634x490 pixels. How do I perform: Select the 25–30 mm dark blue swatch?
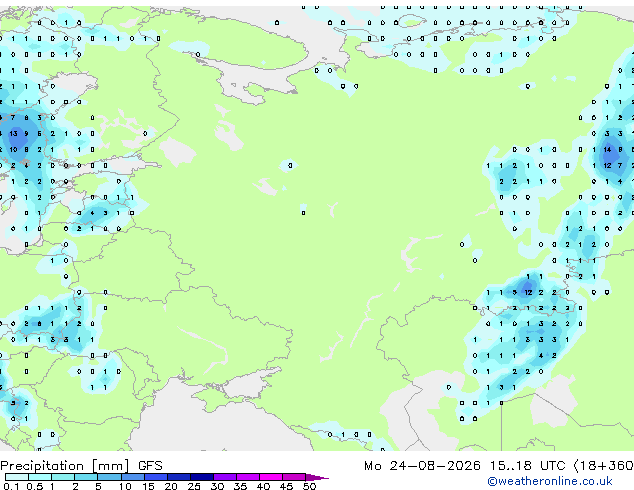tap(202, 477)
